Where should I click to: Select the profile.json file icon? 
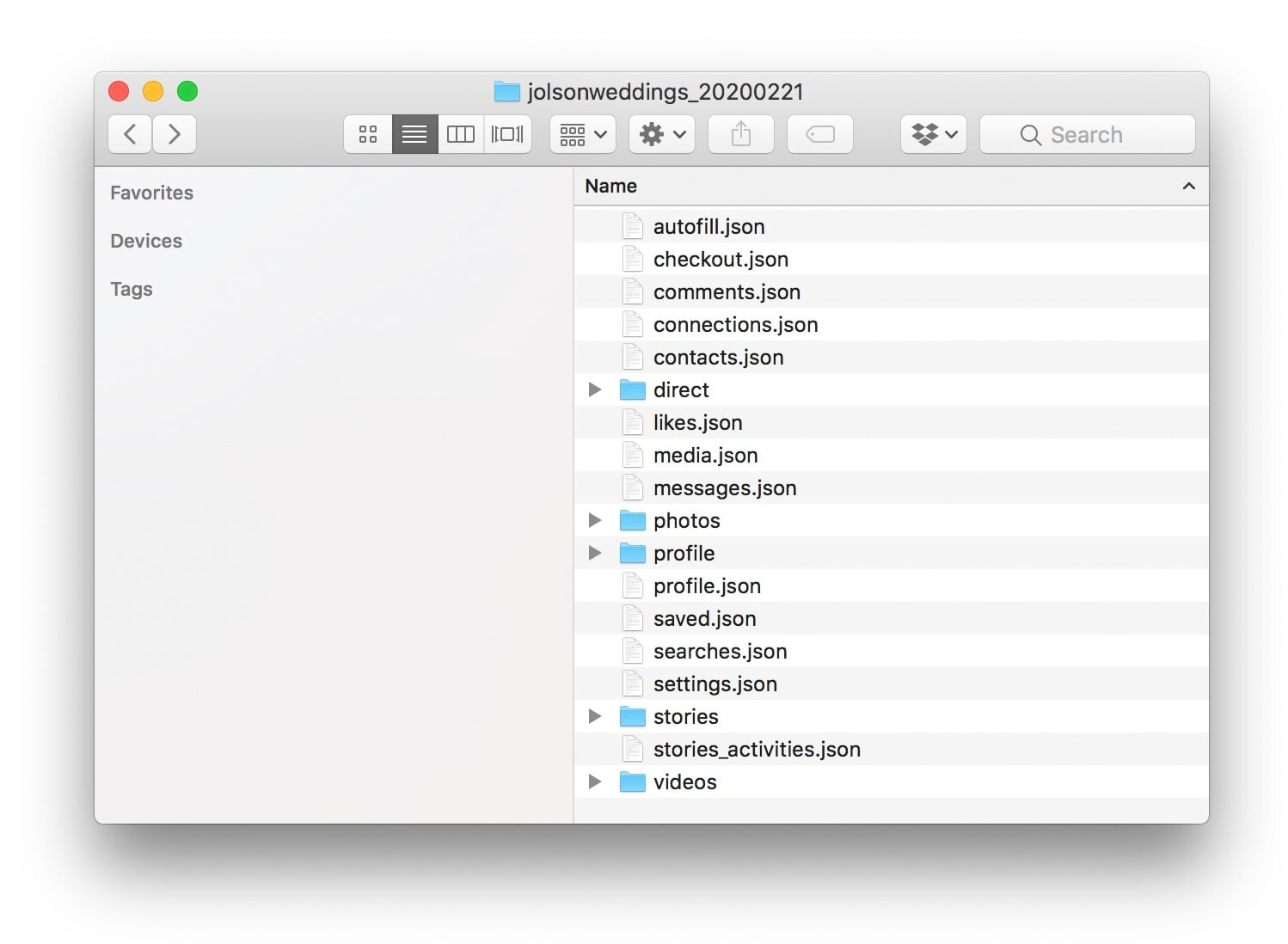633,585
